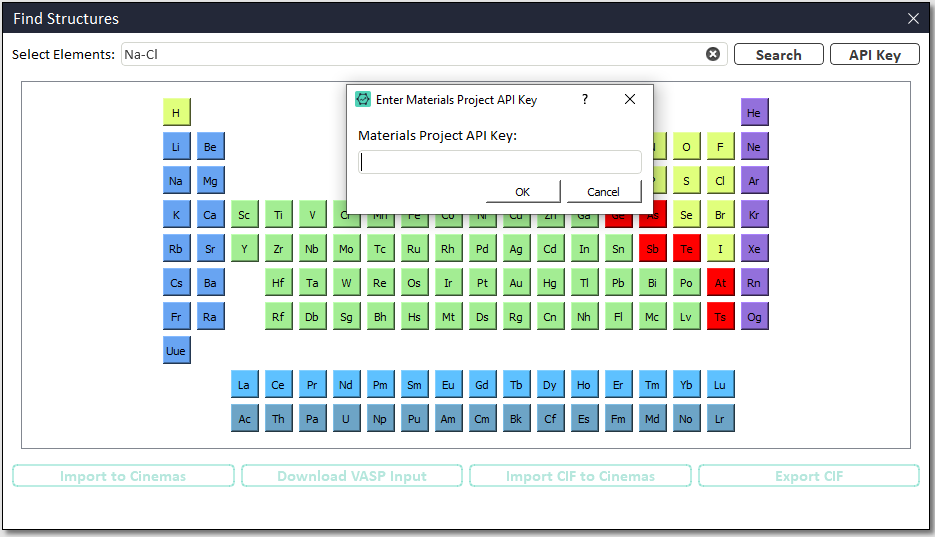The width and height of the screenshot is (935, 537).
Task: Select the Francium (Fr) tile
Action: coord(177,316)
